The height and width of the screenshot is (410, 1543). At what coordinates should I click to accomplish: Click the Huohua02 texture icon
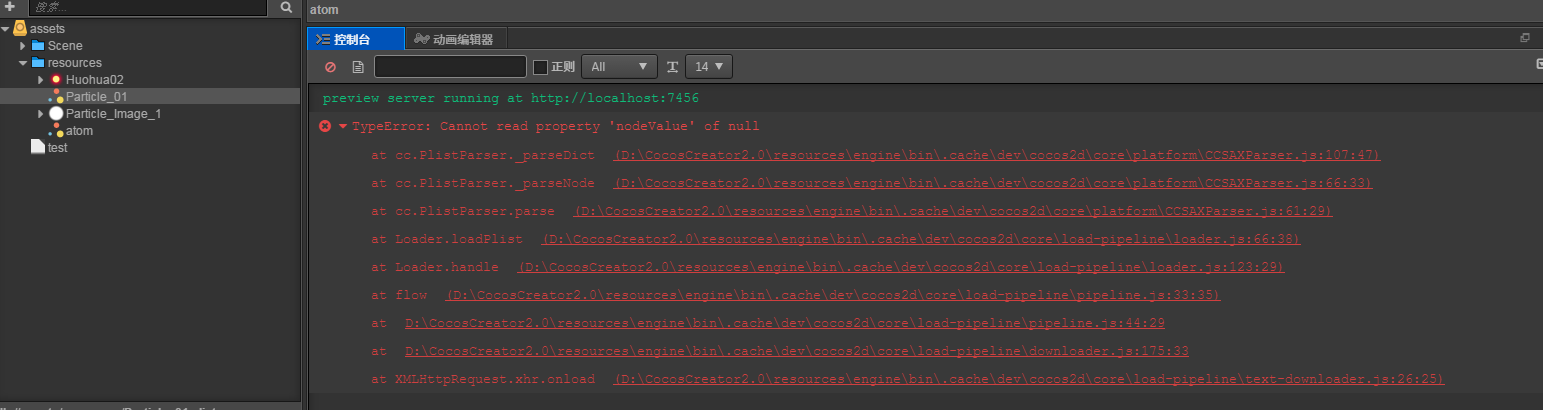tap(56, 80)
